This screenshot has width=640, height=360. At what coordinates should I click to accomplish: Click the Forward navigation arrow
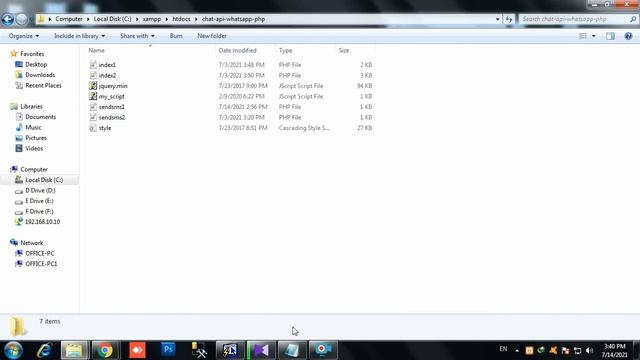pyautogui.click(x=22, y=19)
